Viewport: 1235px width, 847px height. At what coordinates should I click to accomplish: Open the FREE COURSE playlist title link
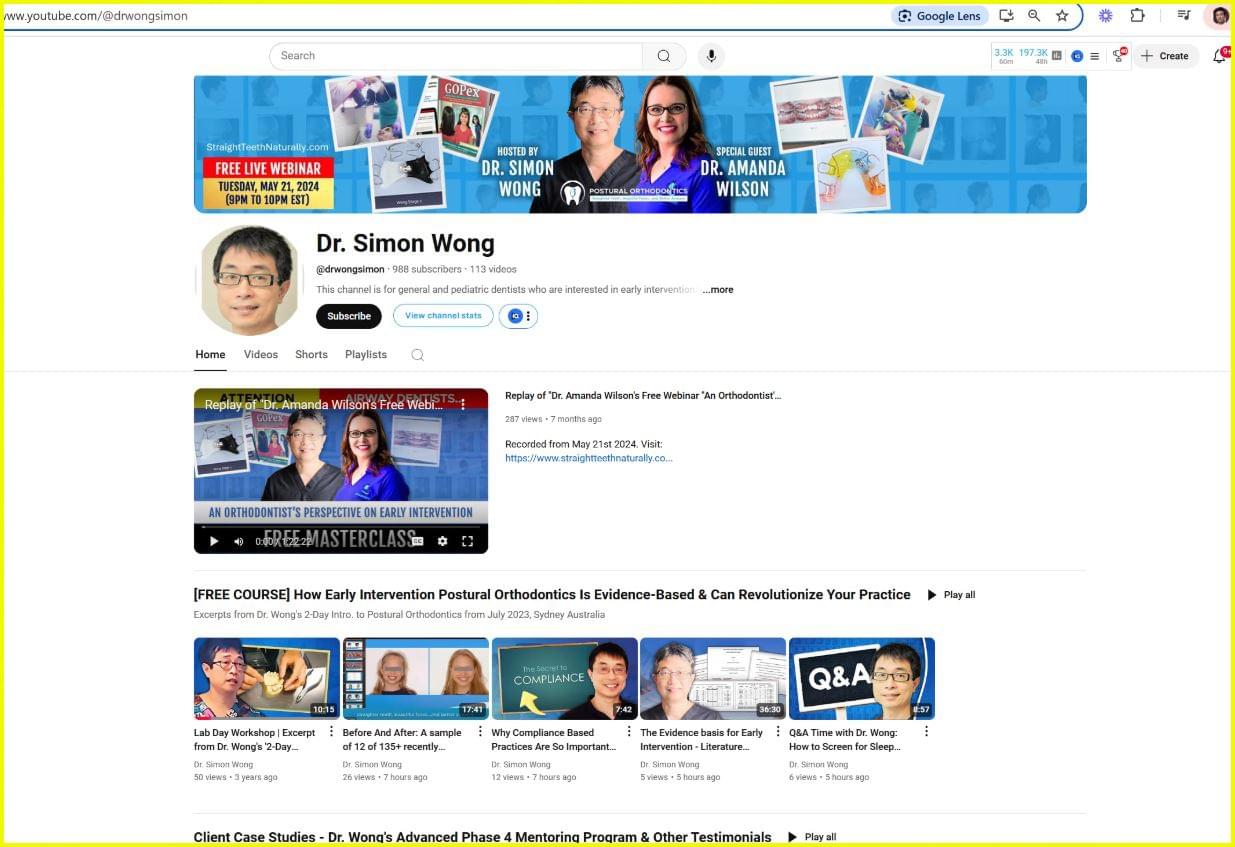[552, 595]
